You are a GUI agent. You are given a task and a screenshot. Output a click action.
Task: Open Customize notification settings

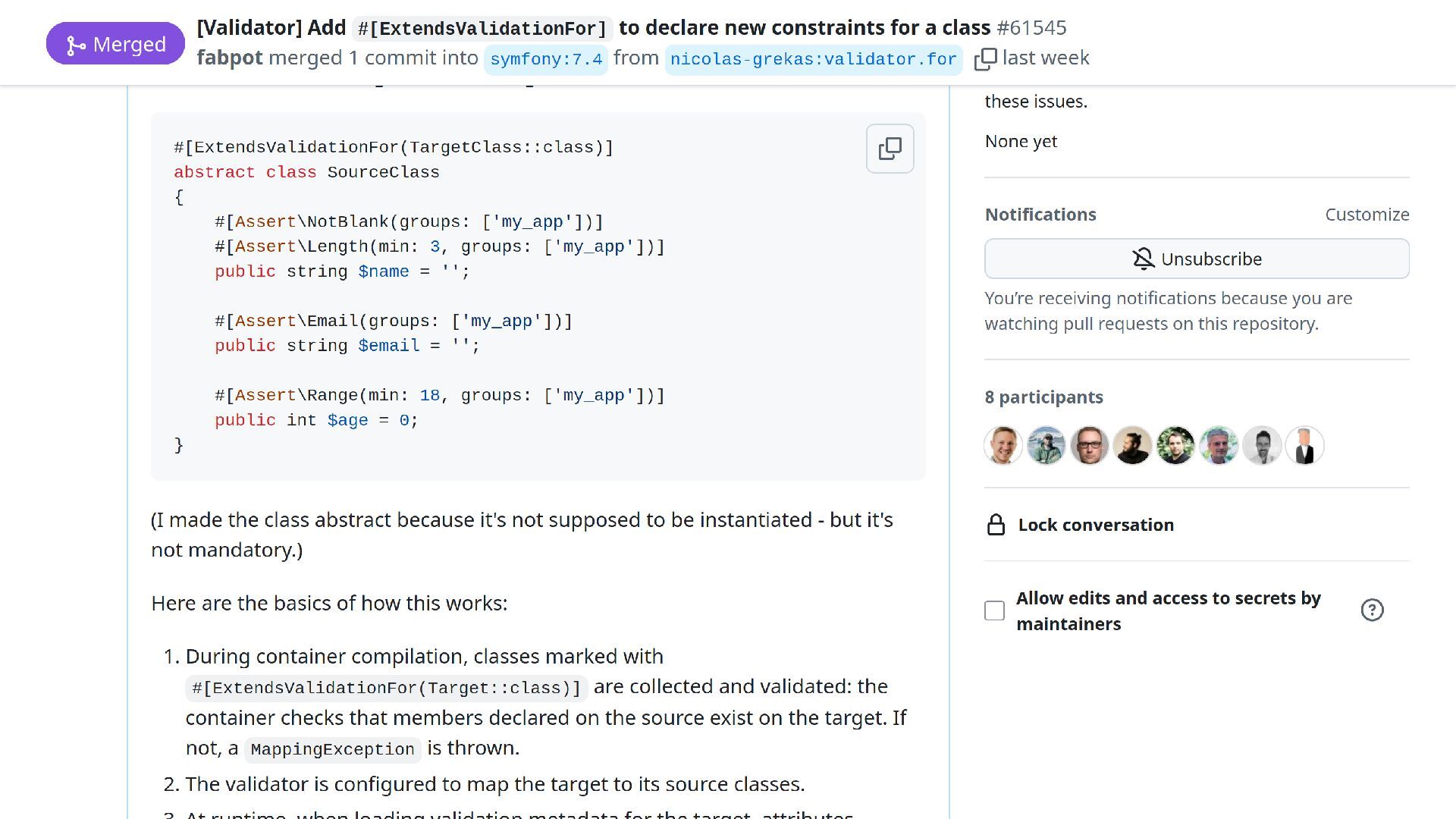(1367, 215)
